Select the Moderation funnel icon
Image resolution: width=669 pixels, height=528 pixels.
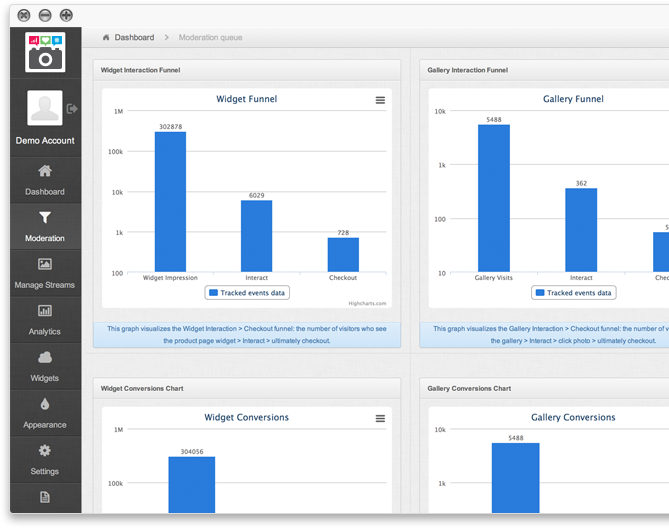[45, 218]
